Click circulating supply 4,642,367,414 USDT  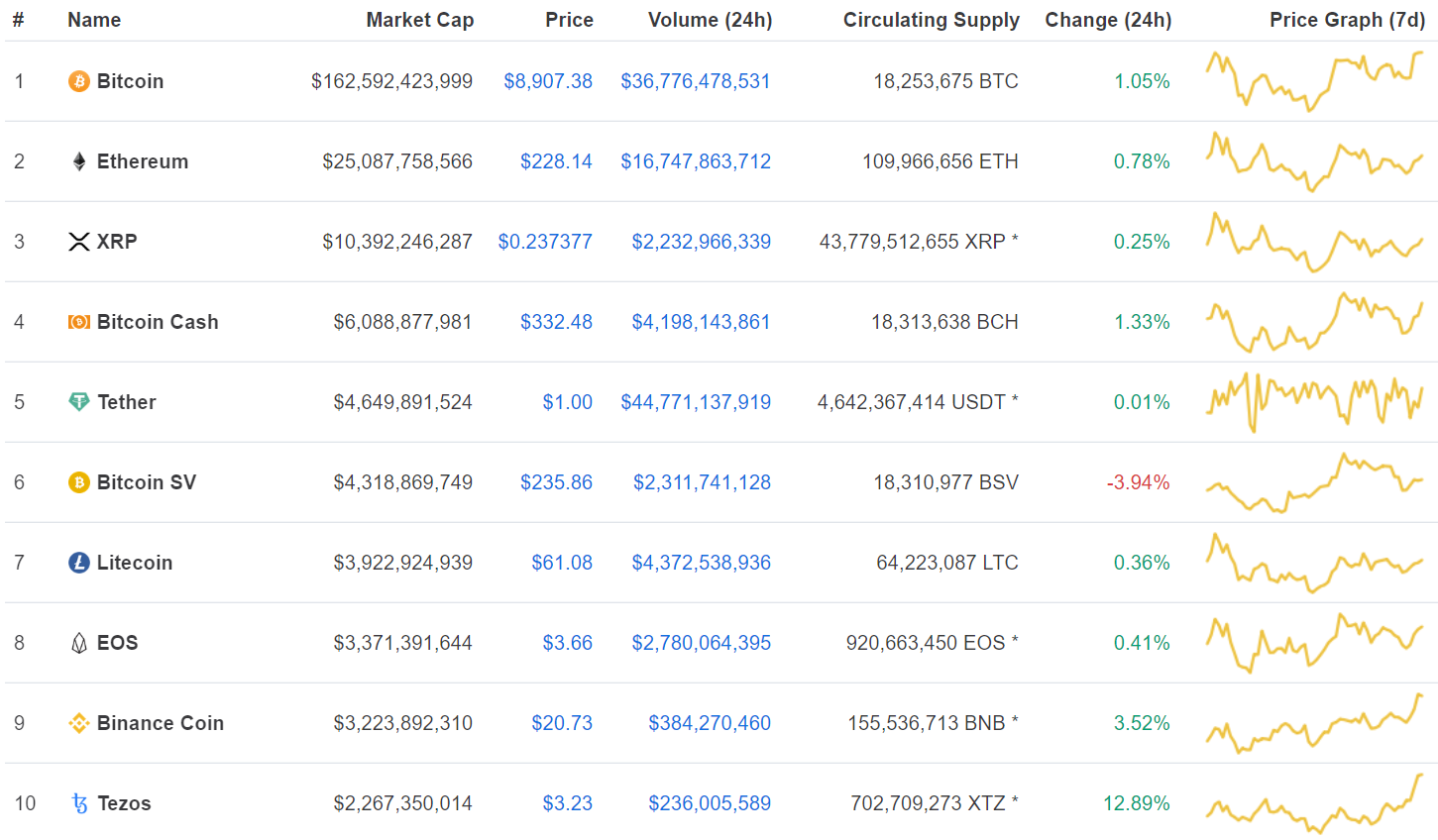[918, 402]
